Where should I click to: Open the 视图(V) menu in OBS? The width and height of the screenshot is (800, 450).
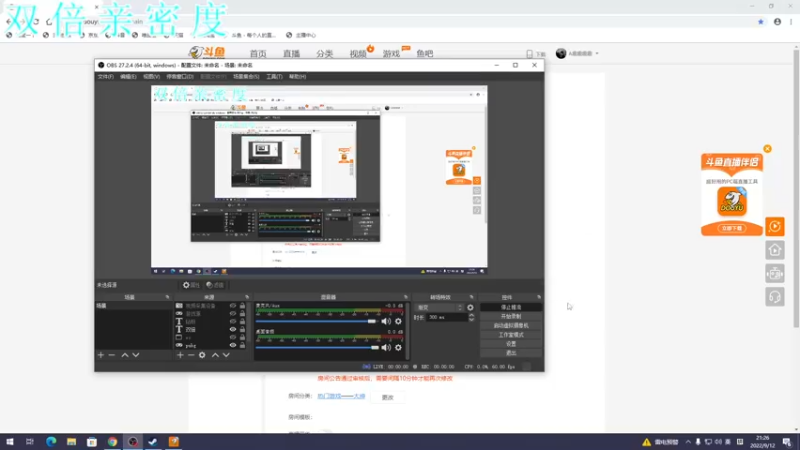pyautogui.click(x=152, y=77)
